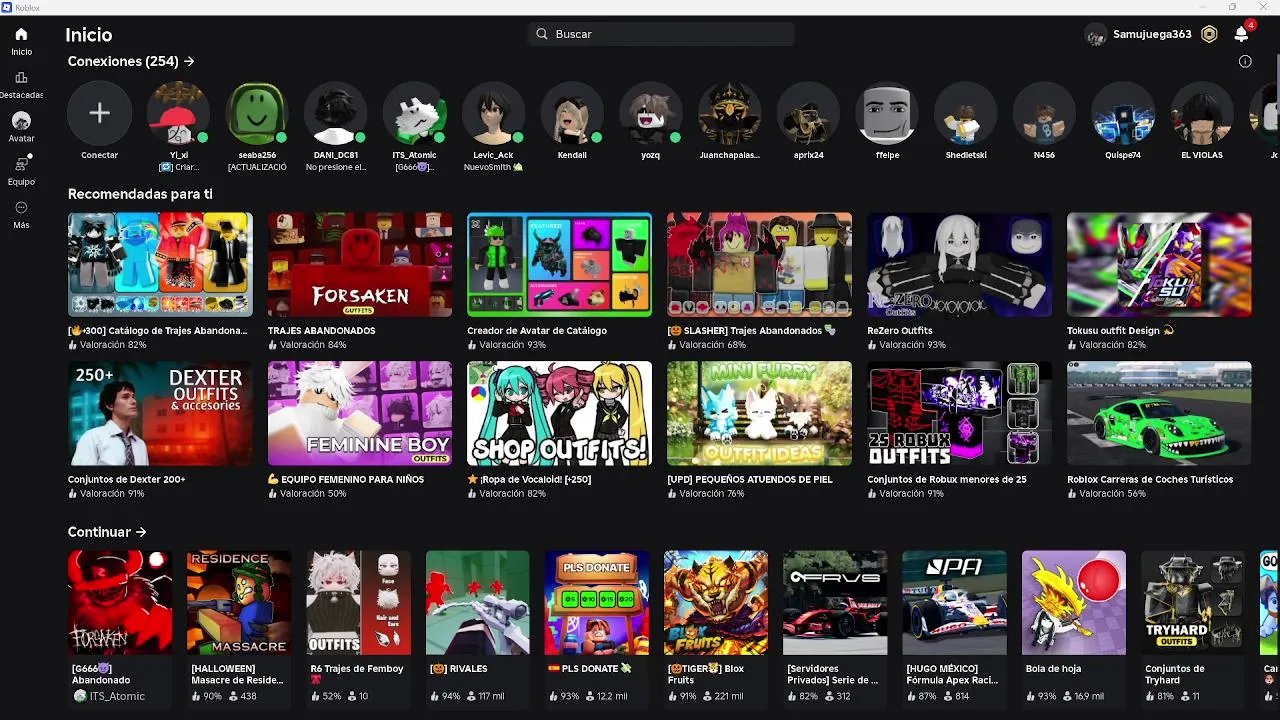
Task: Open Quispe74's avatar
Action: pyautogui.click(x=1123, y=113)
